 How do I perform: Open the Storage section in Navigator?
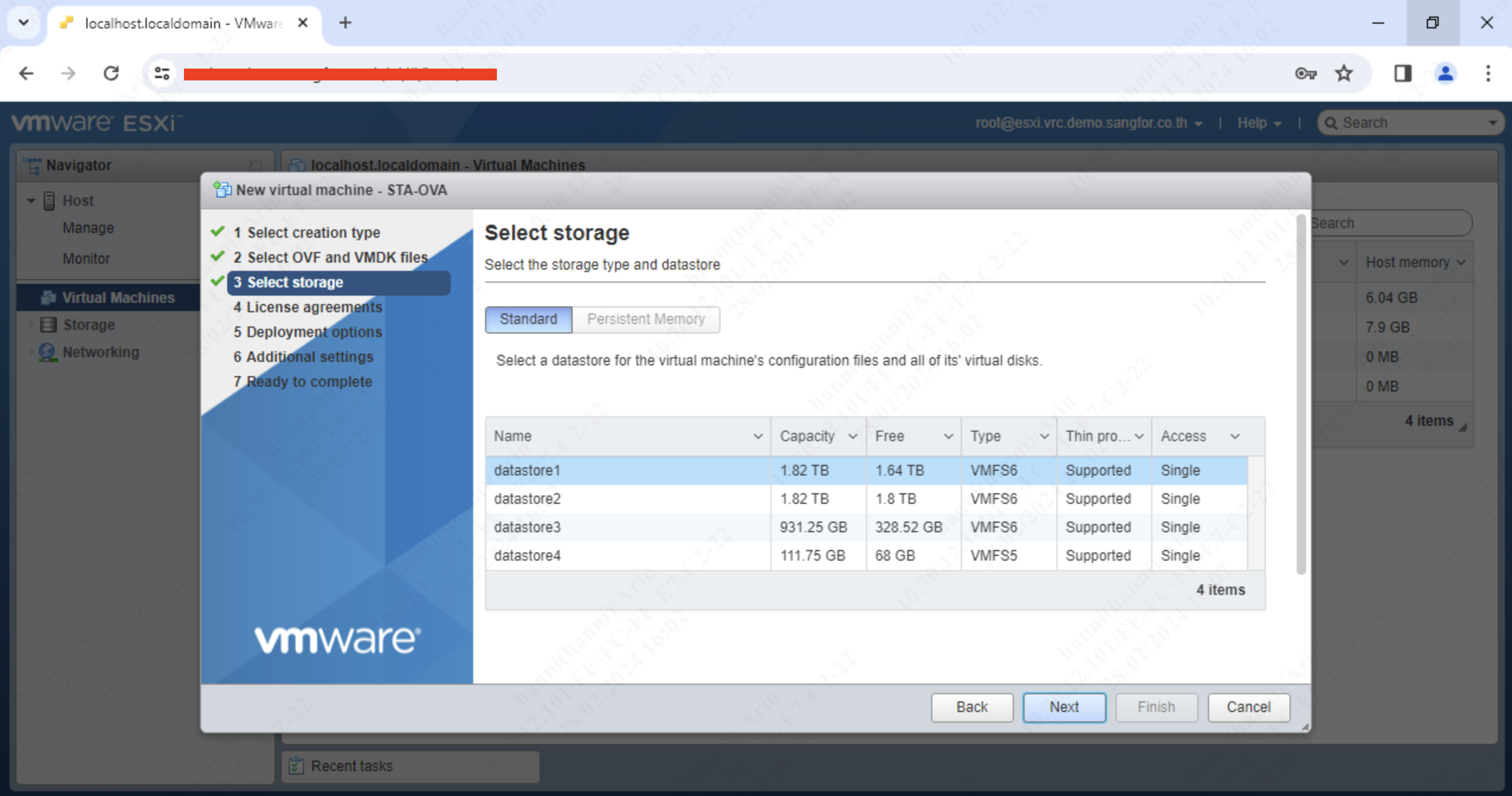coord(89,324)
